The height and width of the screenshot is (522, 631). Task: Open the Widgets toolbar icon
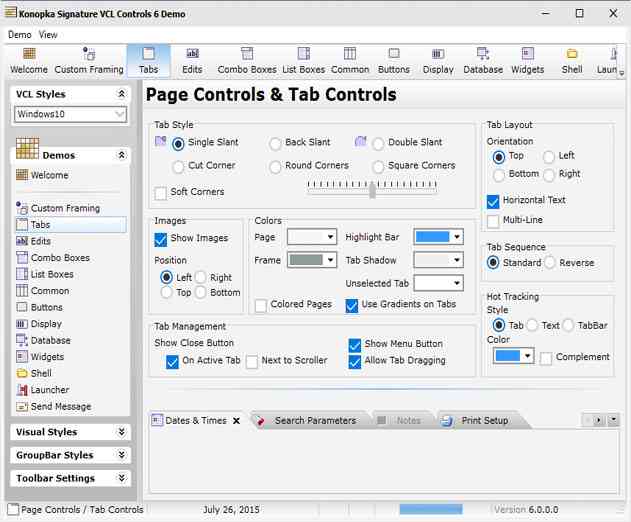pyautogui.click(x=528, y=61)
